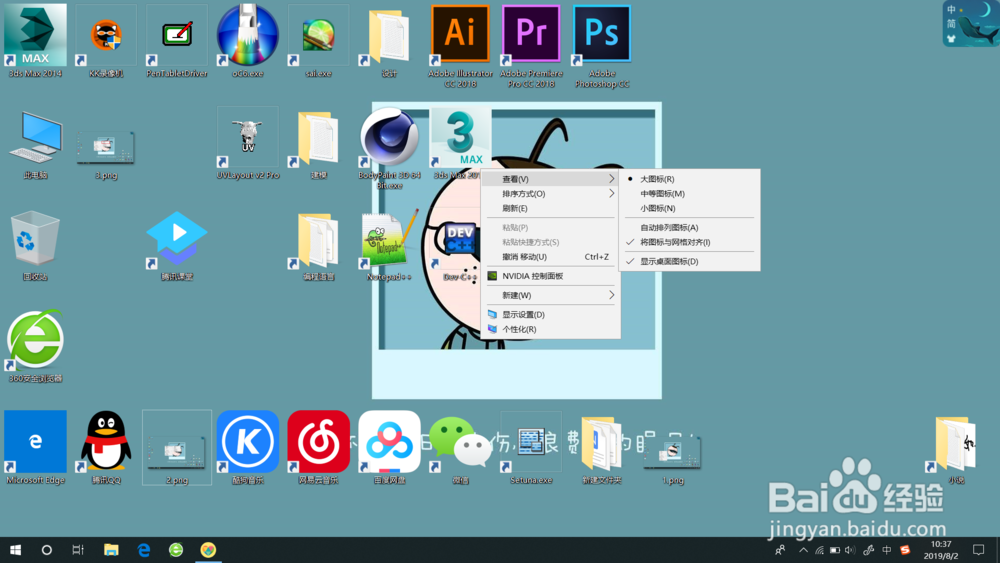Image resolution: width=1000 pixels, height=563 pixels.
Task: Open File Explorer from the taskbar
Action: pos(111,550)
